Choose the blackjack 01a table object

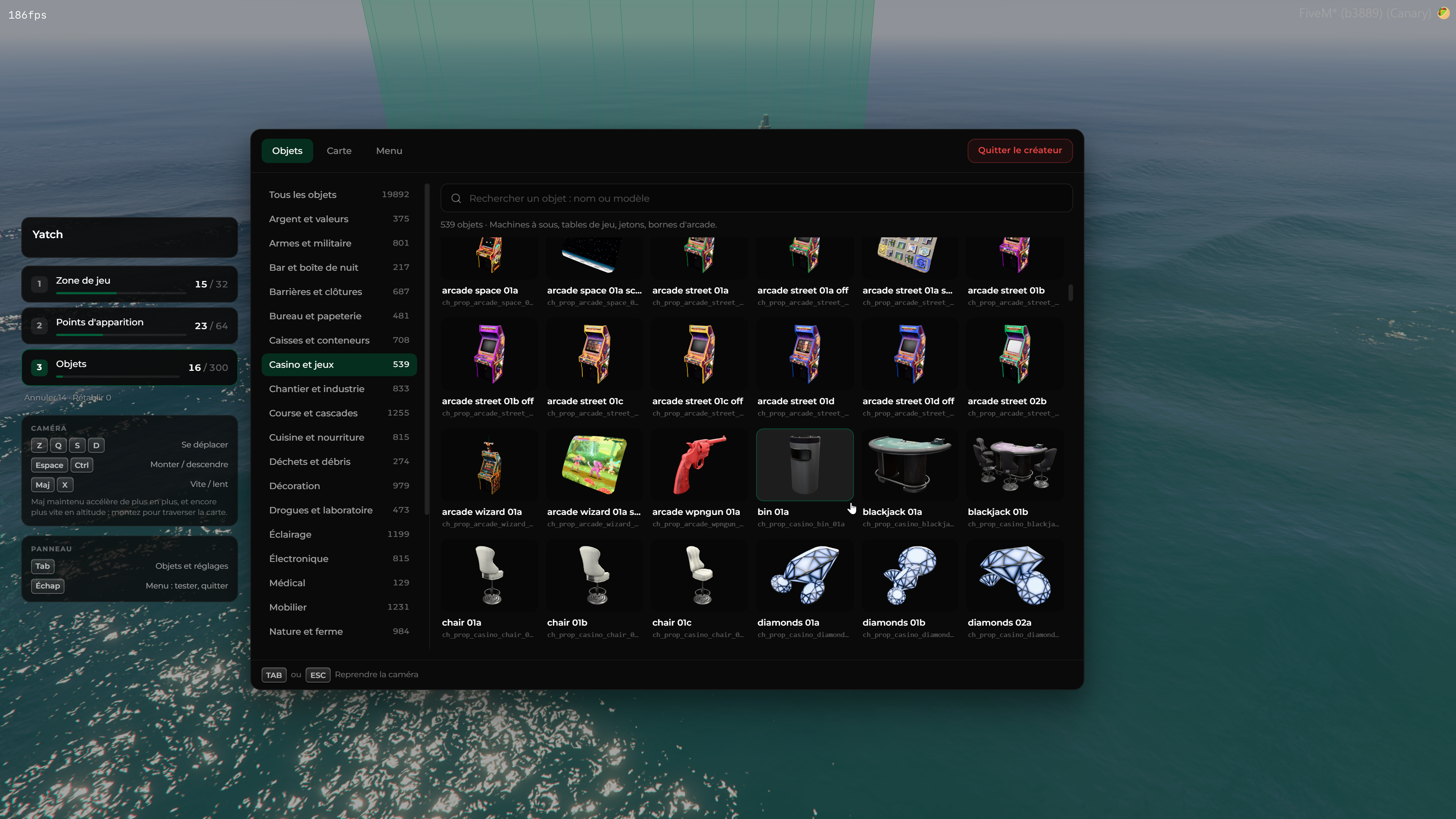[910, 464]
